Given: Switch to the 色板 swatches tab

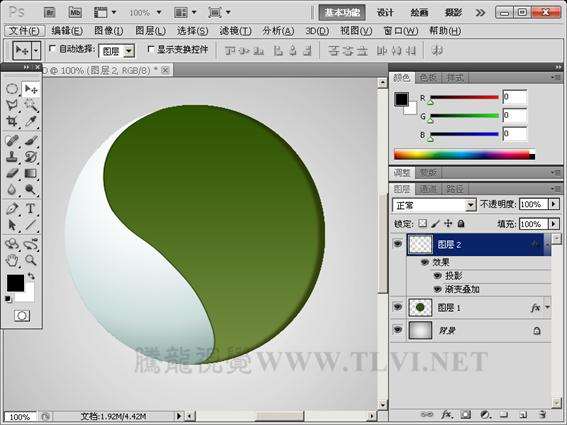Looking at the screenshot, I should pos(429,77).
